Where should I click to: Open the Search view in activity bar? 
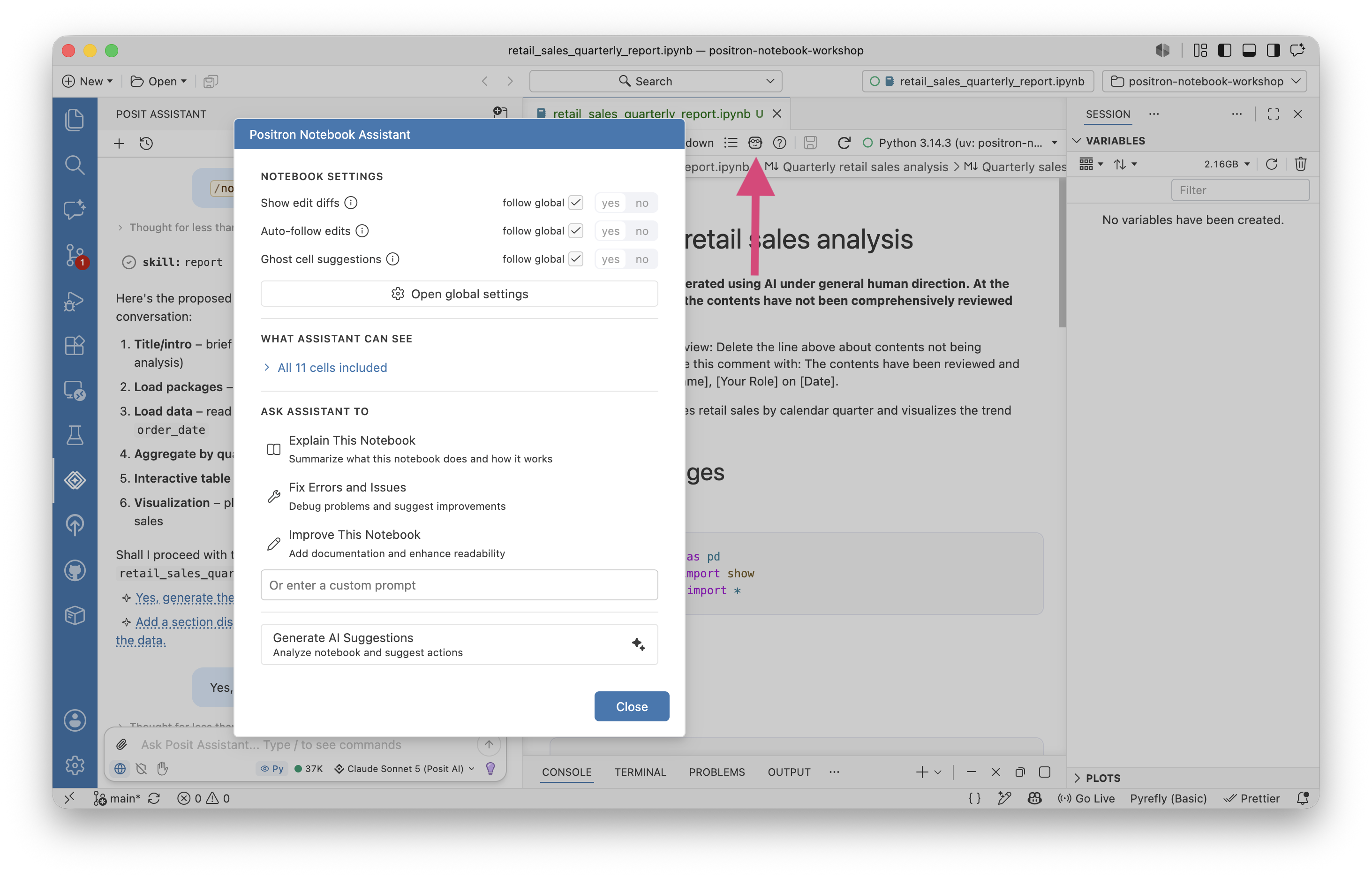pyautogui.click(x=75, y=165)
